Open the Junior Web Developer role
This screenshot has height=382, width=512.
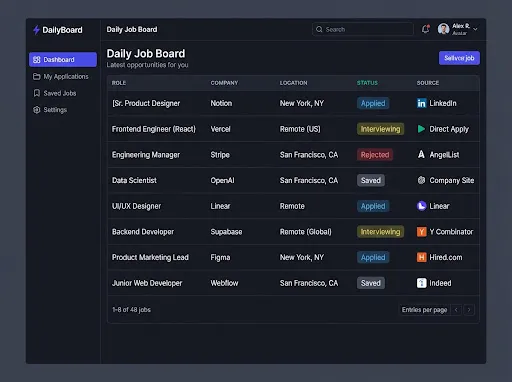[147, 283]
